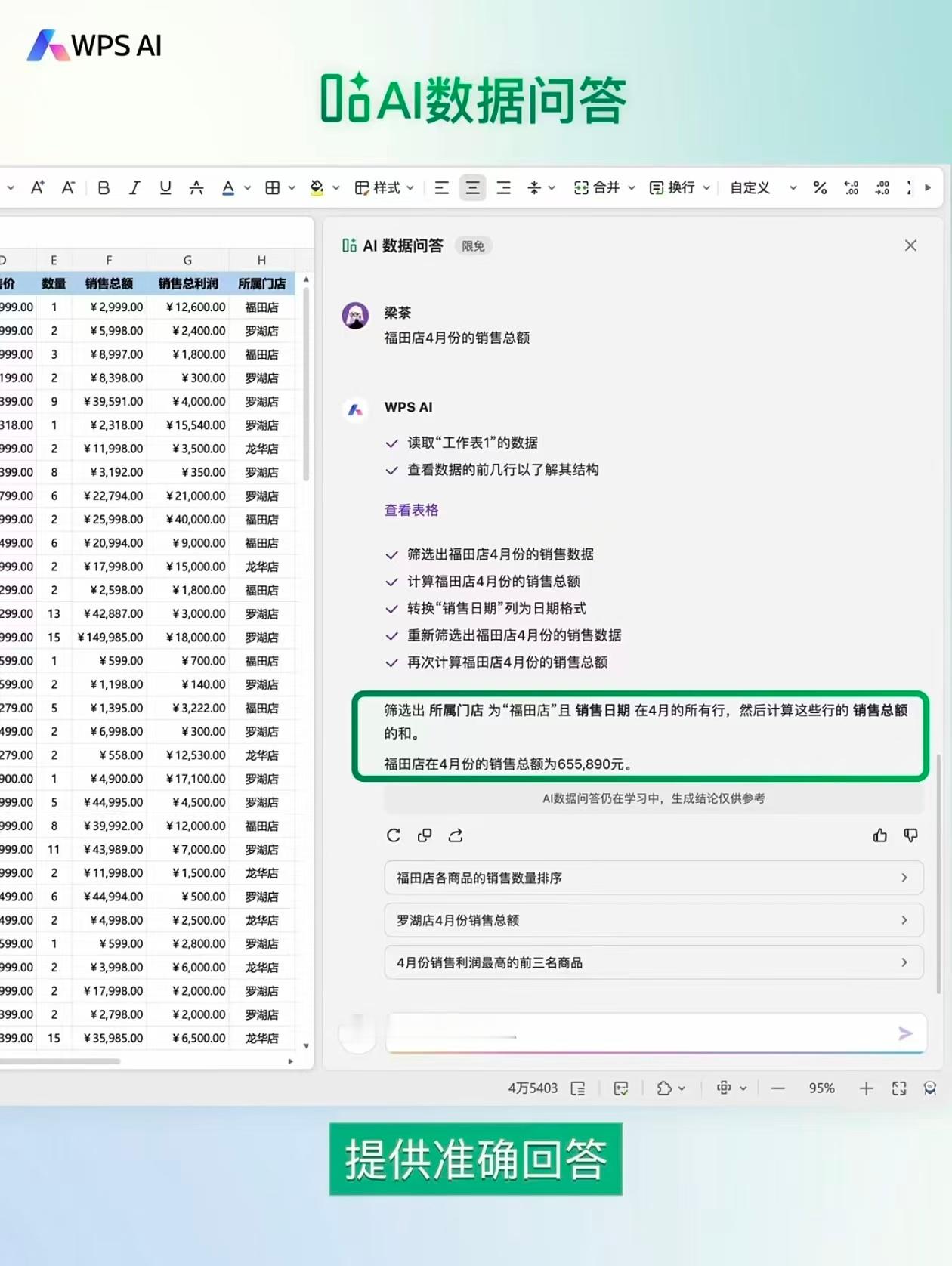Click vertical middle alignment icon

[x=534, y=187]
